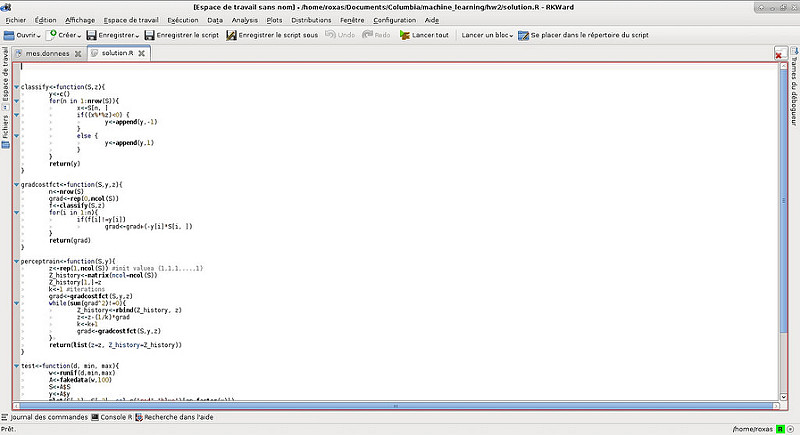The width and height of the screenshot is (800, 435).
Task: Collapse the gradcostfct function fold marker
Action: point(16,185)
